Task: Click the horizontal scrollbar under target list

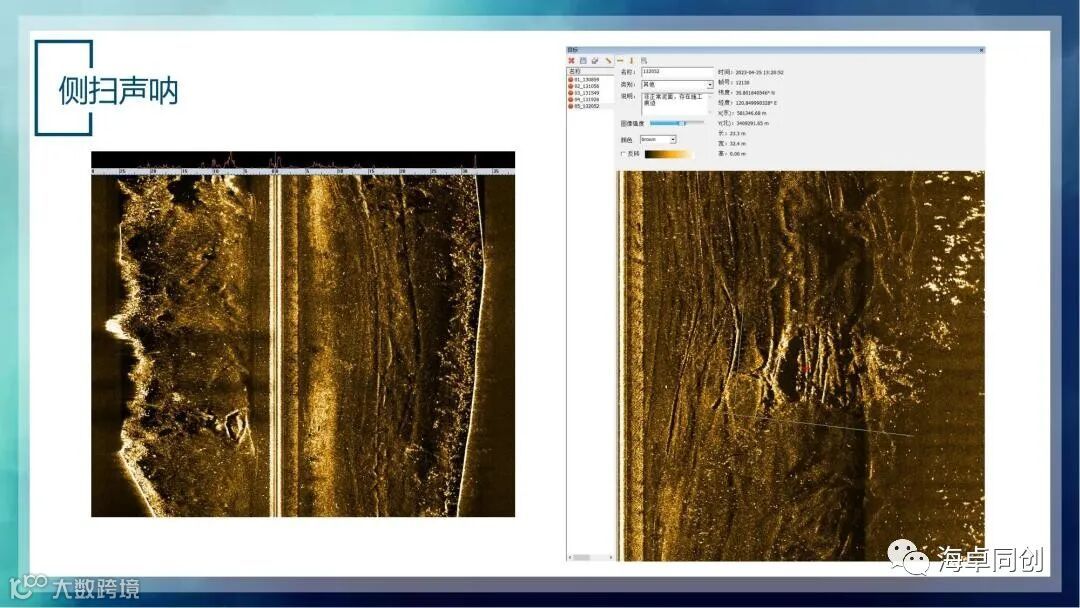Action: (590, 557)
